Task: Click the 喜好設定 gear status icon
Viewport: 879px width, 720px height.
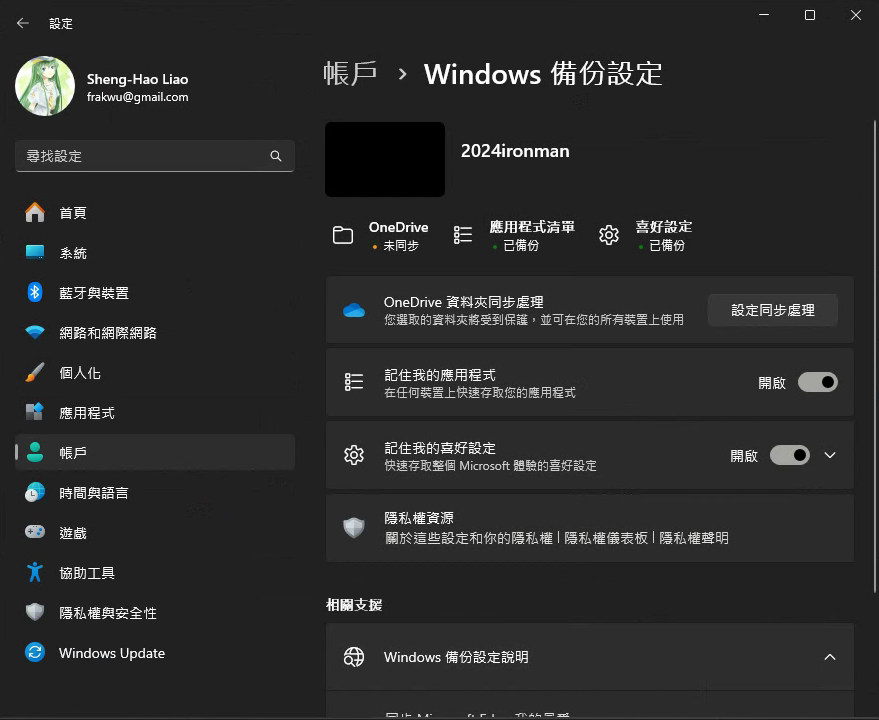Action: [x=609, y=235]
